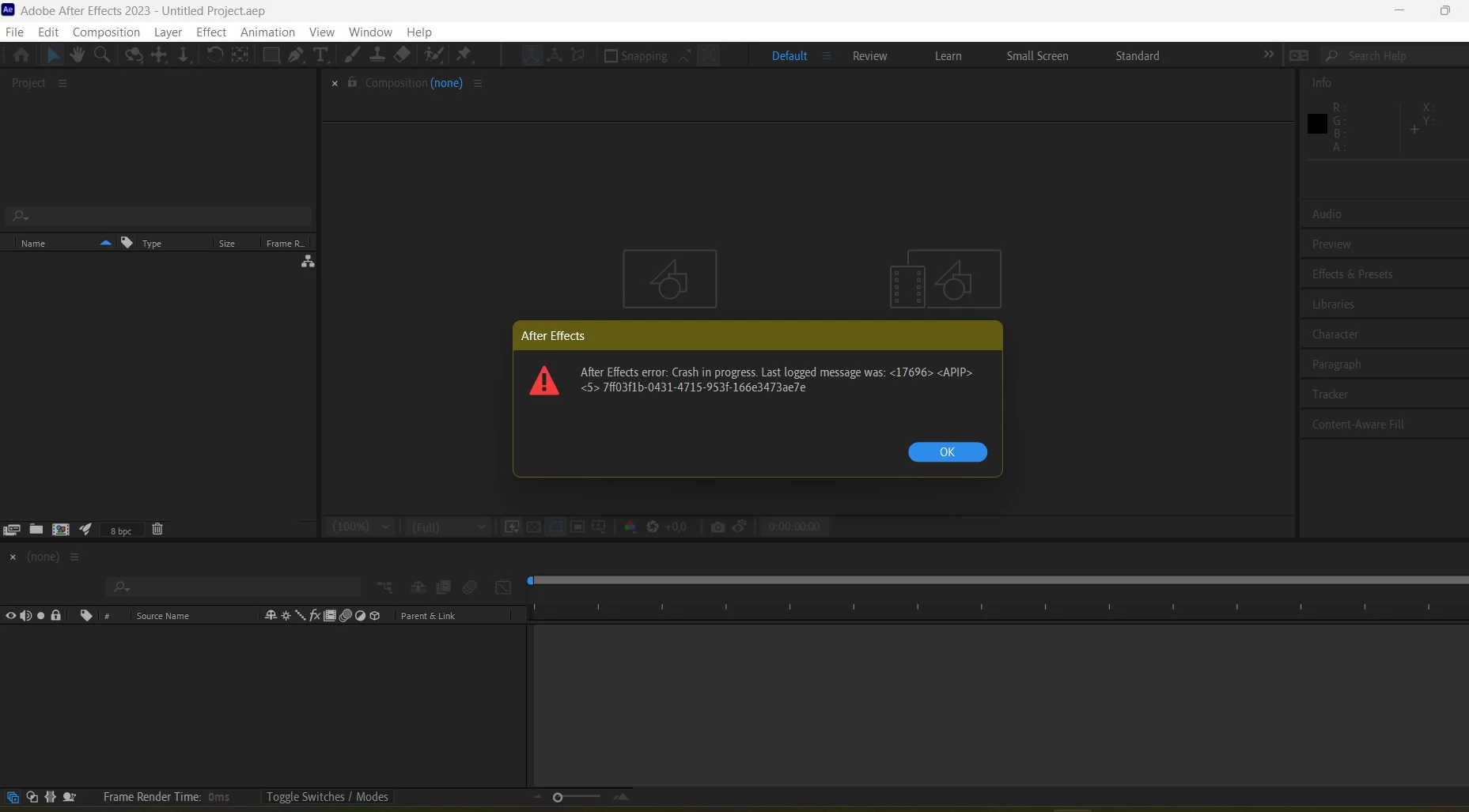Select the Pan Behind anchor point tool

240,55
